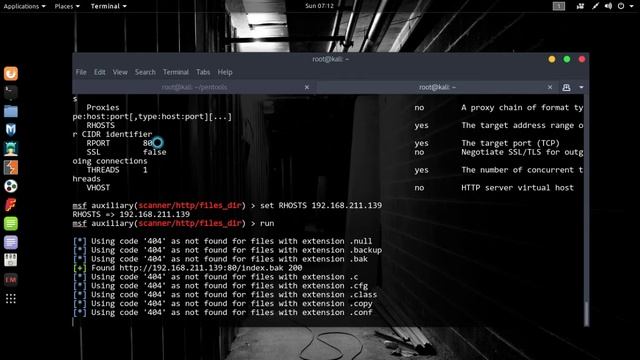The image size is (640, 360).
Task: Minimize the terminal with yellow button
Action: (552, 60)
